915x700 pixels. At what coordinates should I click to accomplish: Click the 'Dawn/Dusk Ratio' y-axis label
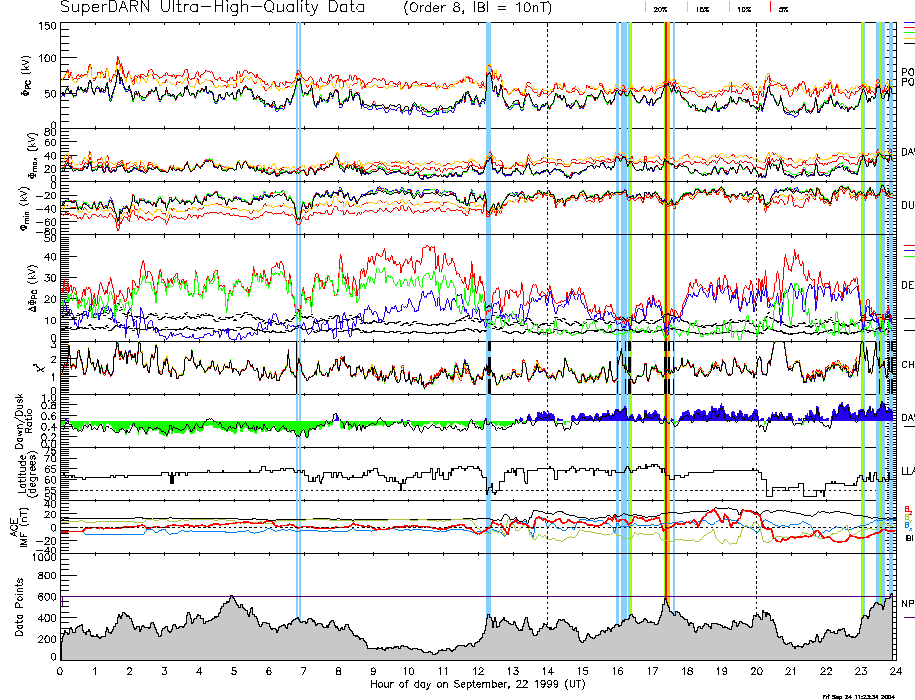pos(18,420)
